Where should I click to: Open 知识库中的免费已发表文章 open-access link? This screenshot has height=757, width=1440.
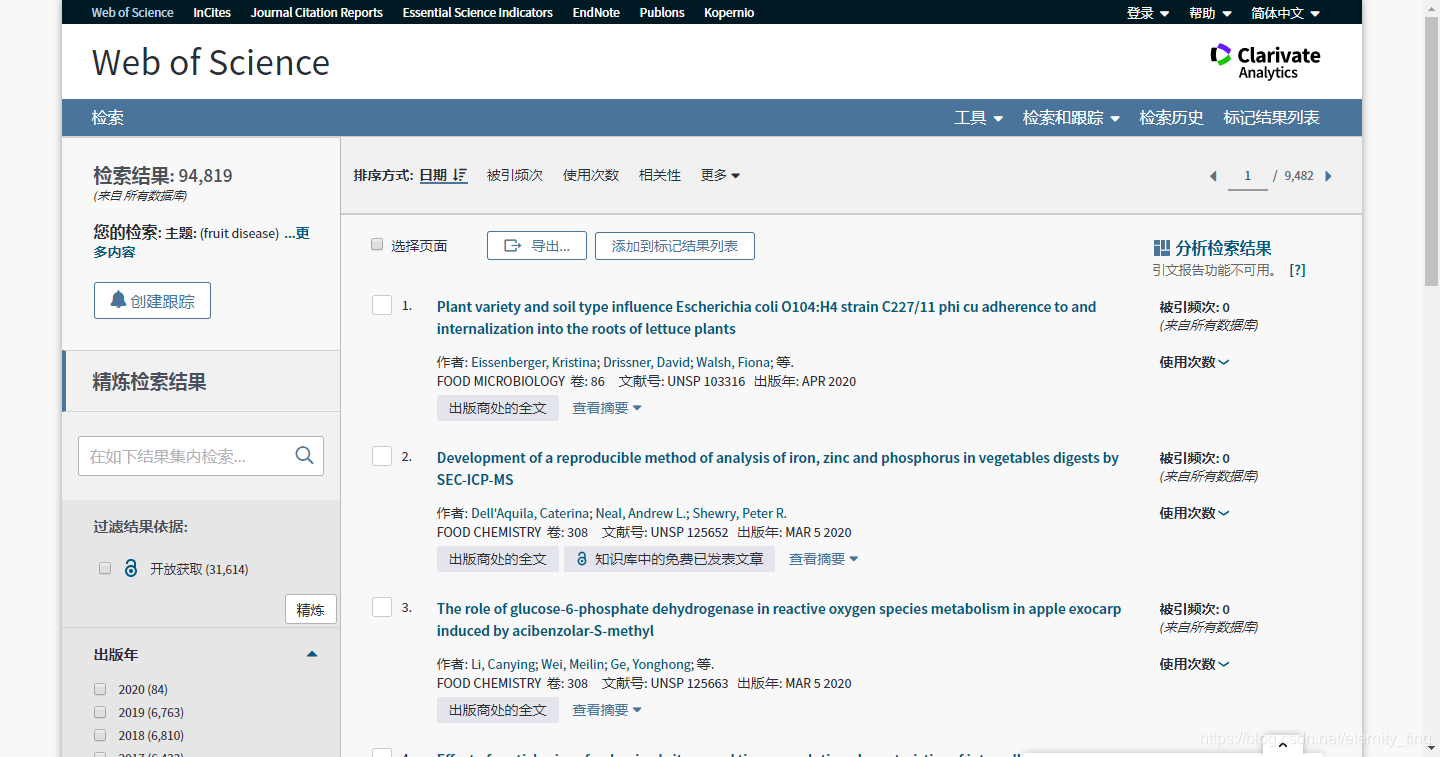[669, 559]
